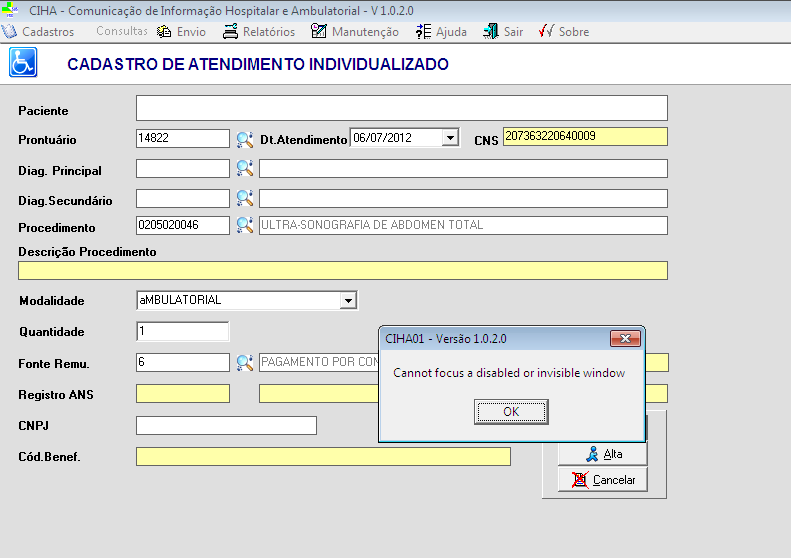Close the CIHA01 error dialog

click(x=627, y=339)
